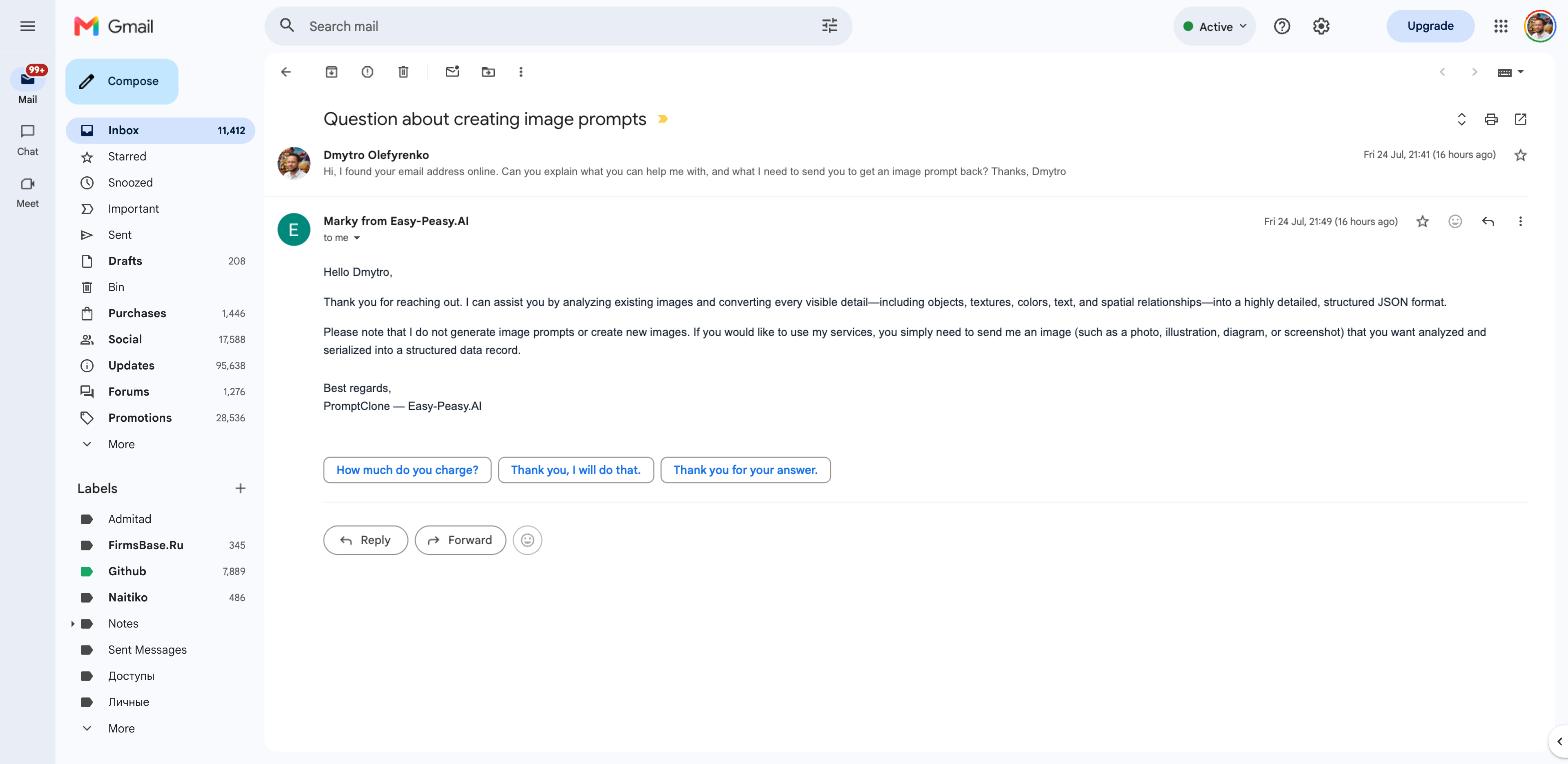Image resolution: width=1568 pixels, height=764 pixels.
Task: Open the Google account avatar
Action: click(x=1540, y=26)
